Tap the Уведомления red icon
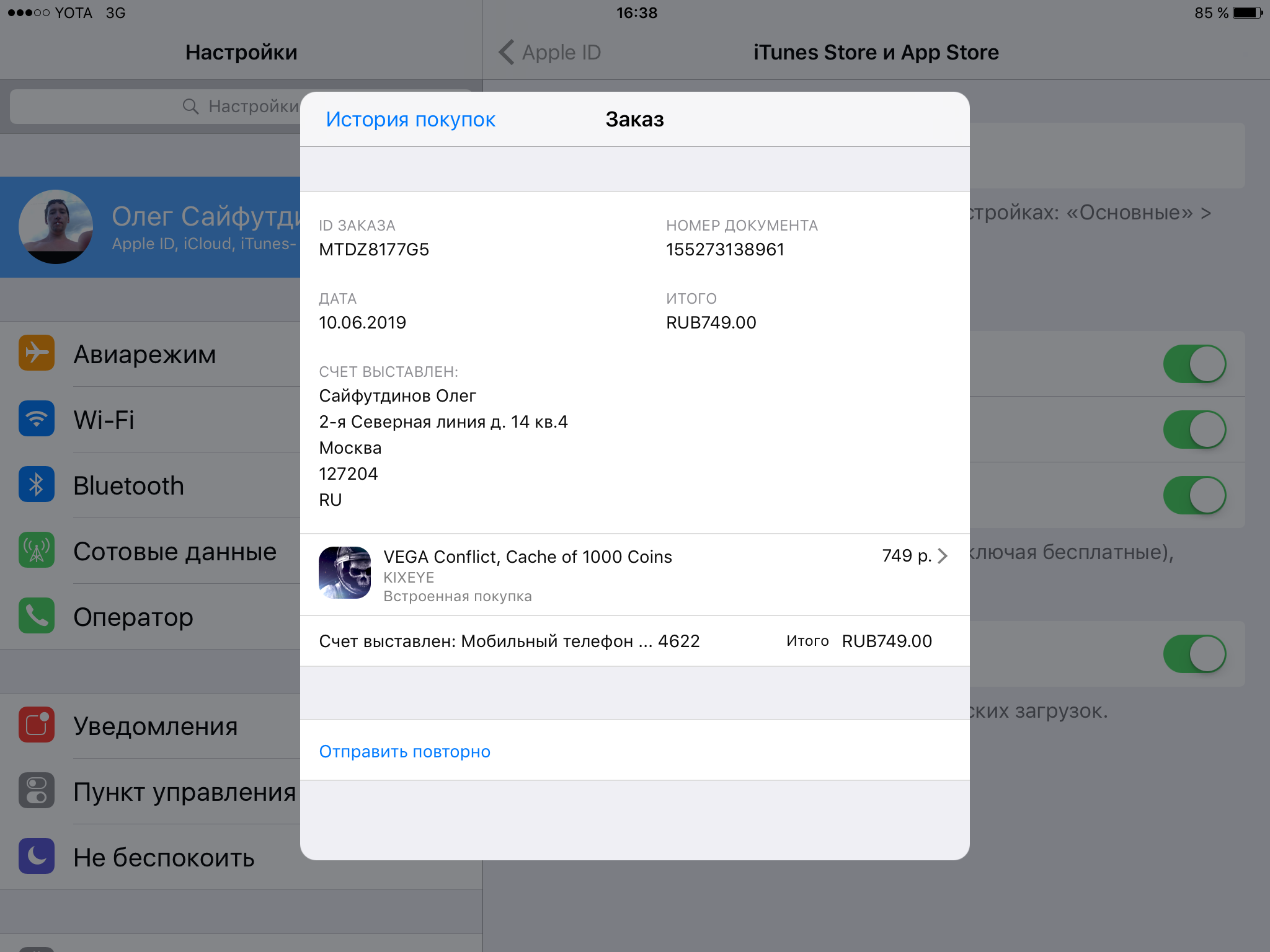 click(x=37, y=725)
